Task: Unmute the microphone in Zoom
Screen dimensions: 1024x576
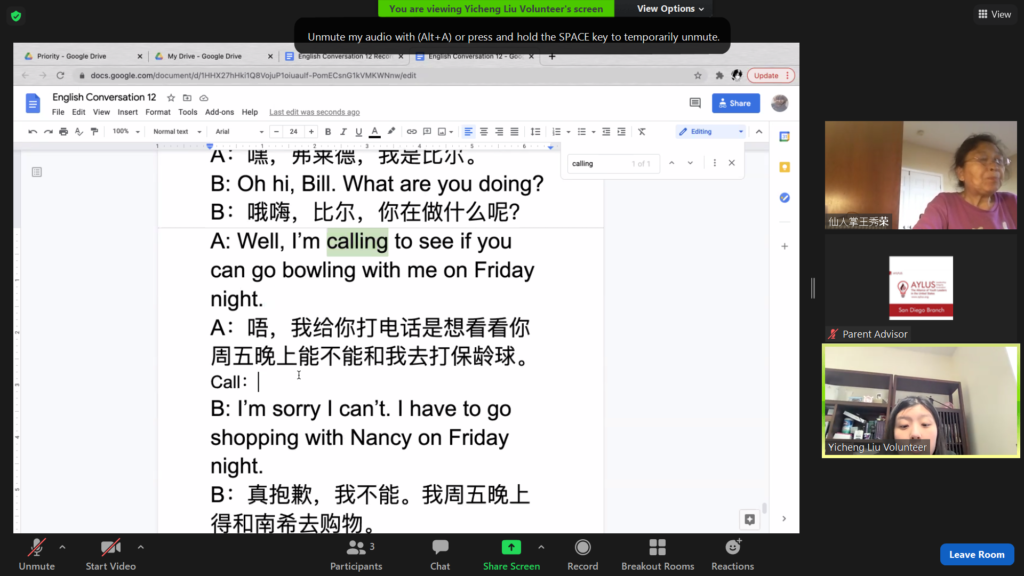Action: tap(37, 554)
